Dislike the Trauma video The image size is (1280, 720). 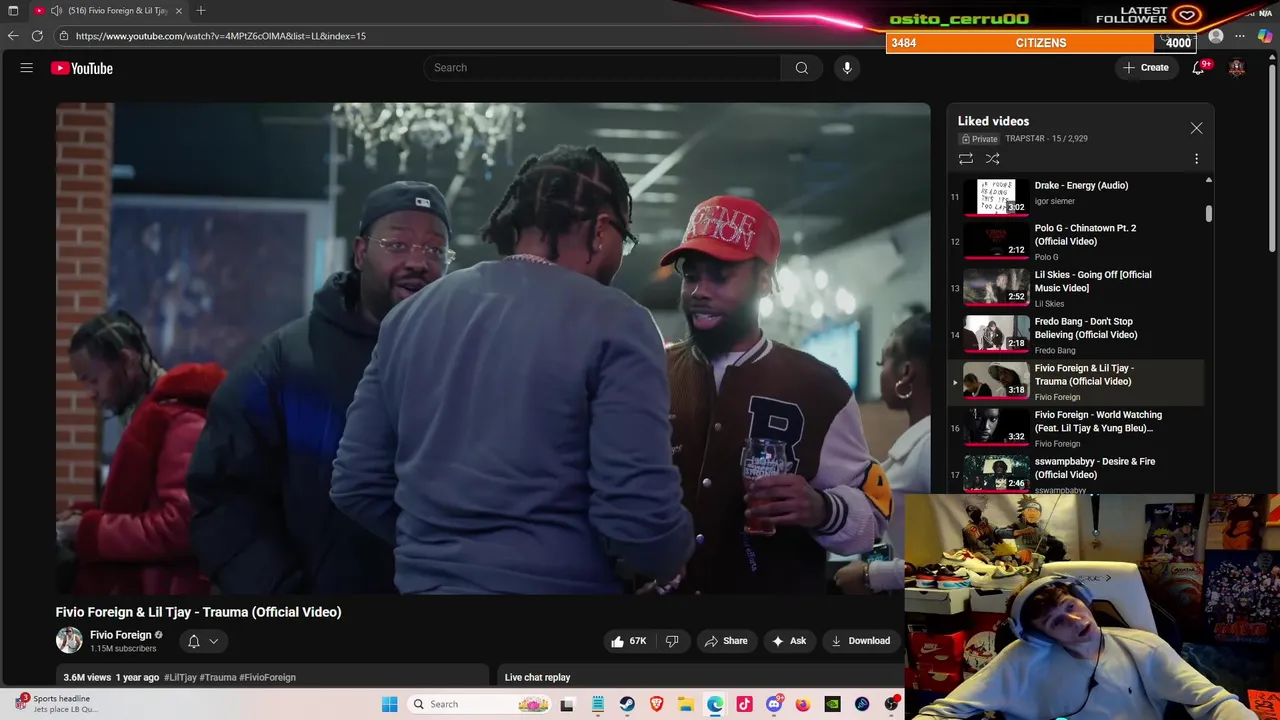pyautogui.click(x=672, y=641)
